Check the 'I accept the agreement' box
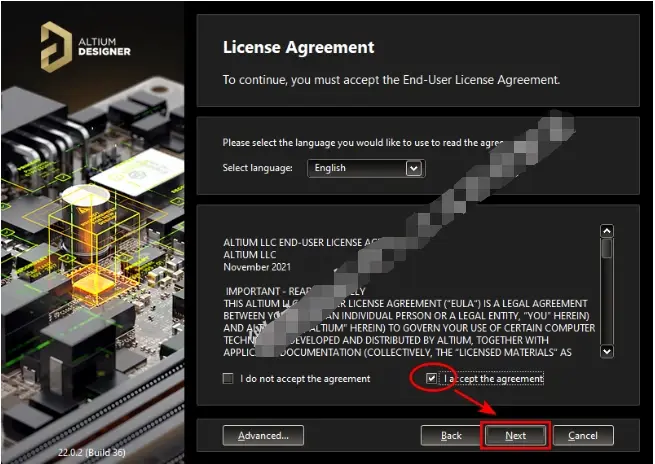This screenshot has height=464, width=655. click(431, 378)
